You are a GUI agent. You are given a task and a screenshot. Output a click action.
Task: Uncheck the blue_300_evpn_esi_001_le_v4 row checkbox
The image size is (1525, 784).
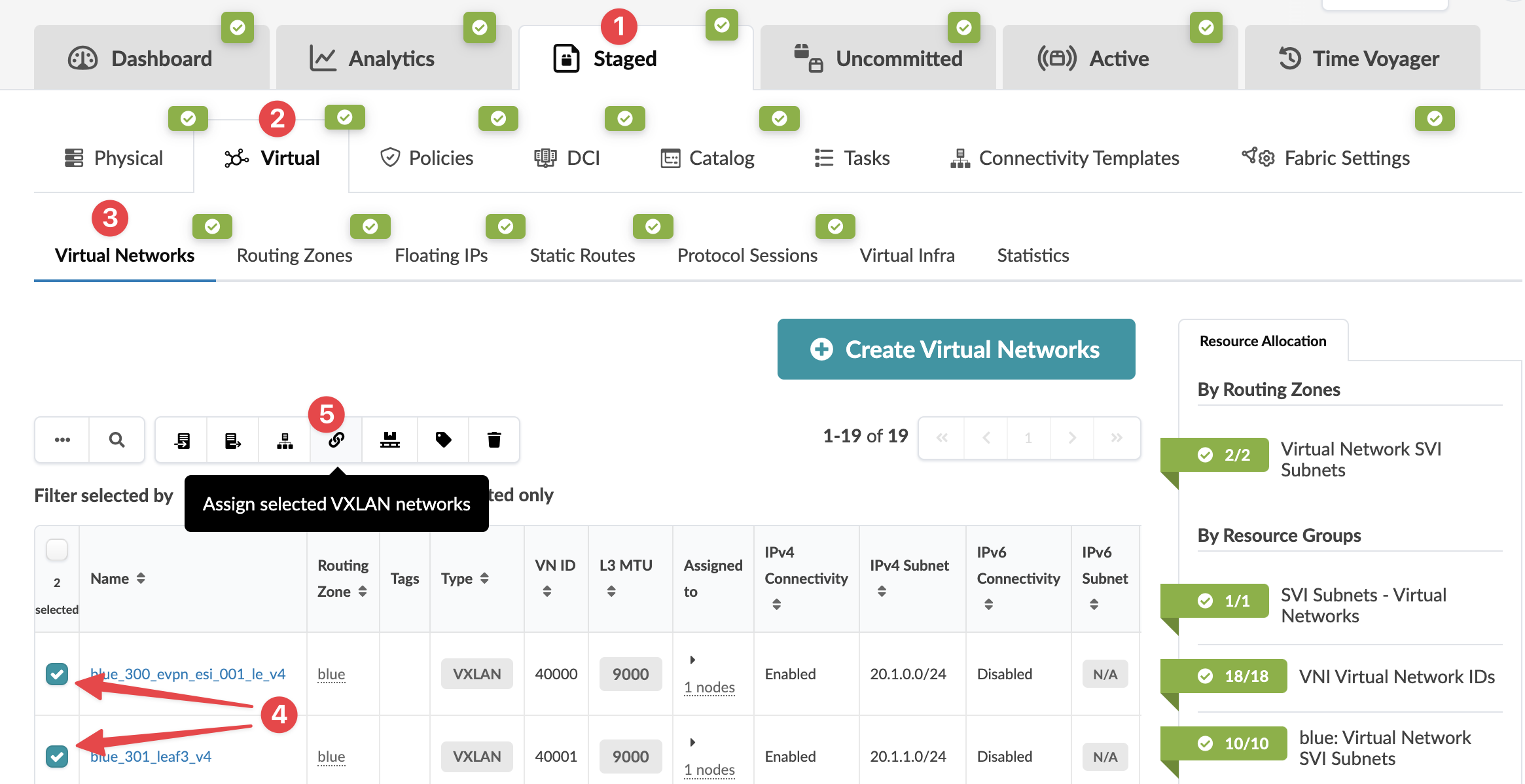(57, 673)
